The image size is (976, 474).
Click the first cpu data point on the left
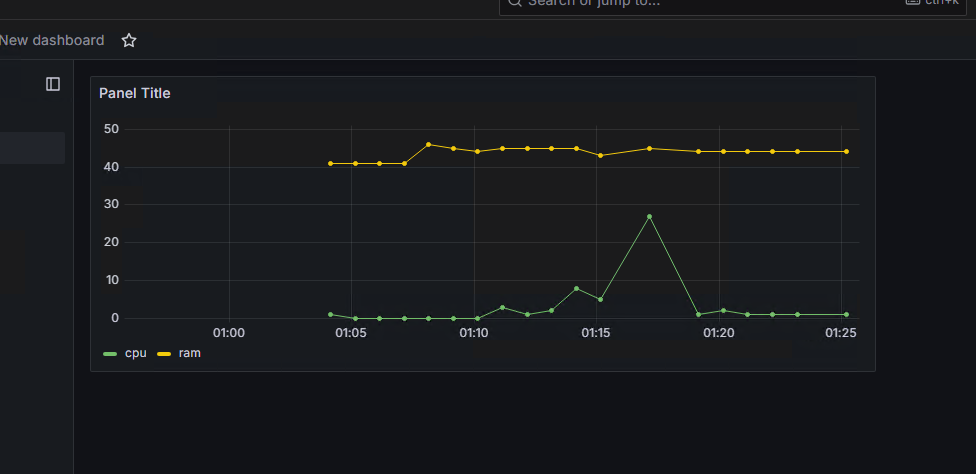[x=331, y=314]
